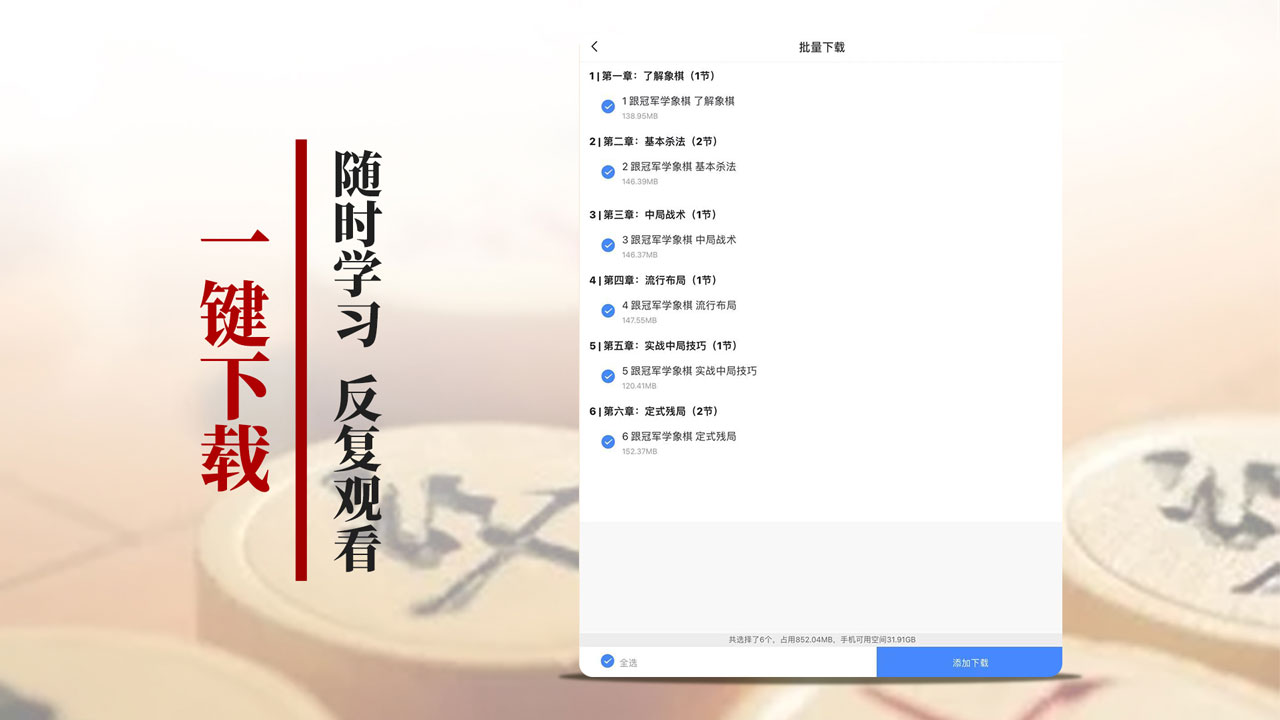Tap the blue circle icon next to 全选
1280x720 pixels.
[x=607, y=661]
